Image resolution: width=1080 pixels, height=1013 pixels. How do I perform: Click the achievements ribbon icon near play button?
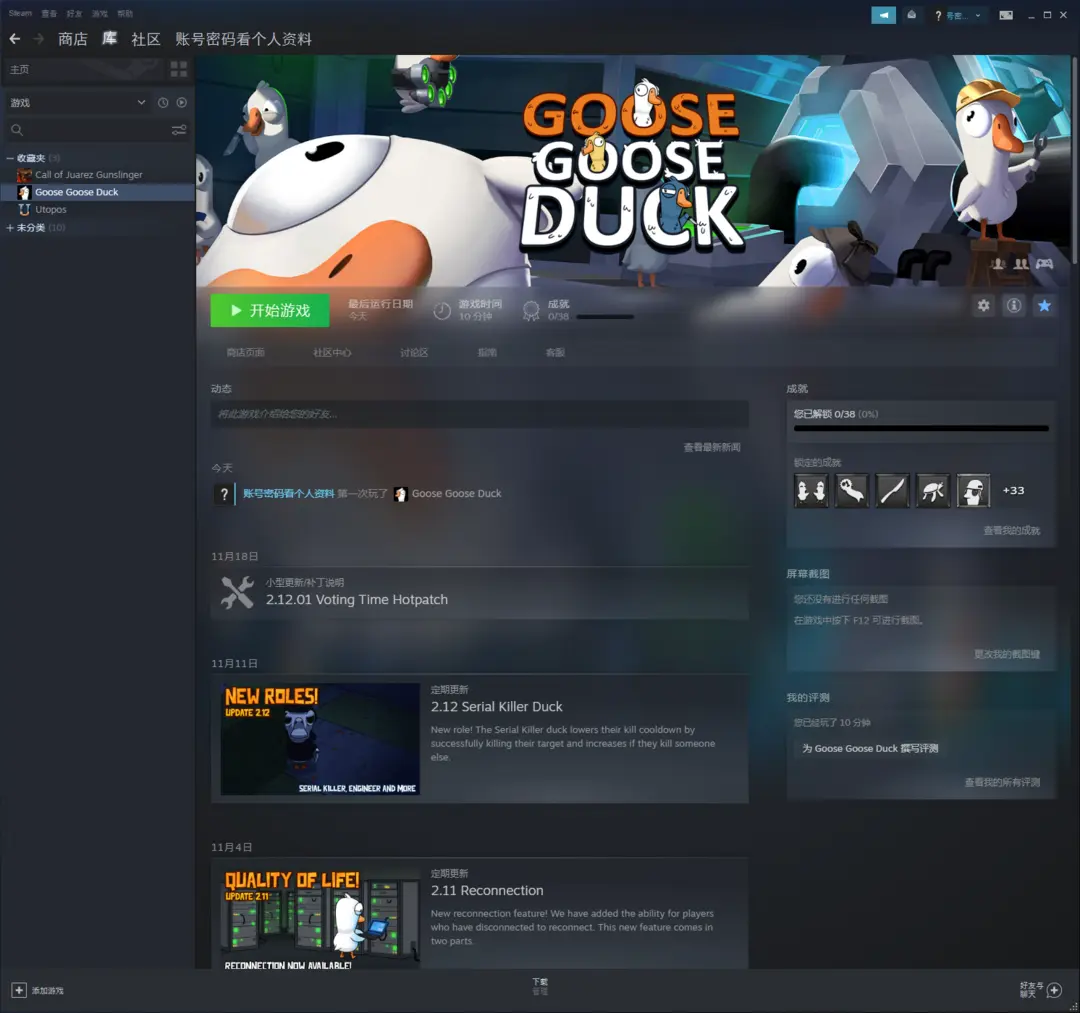[530, 311]
